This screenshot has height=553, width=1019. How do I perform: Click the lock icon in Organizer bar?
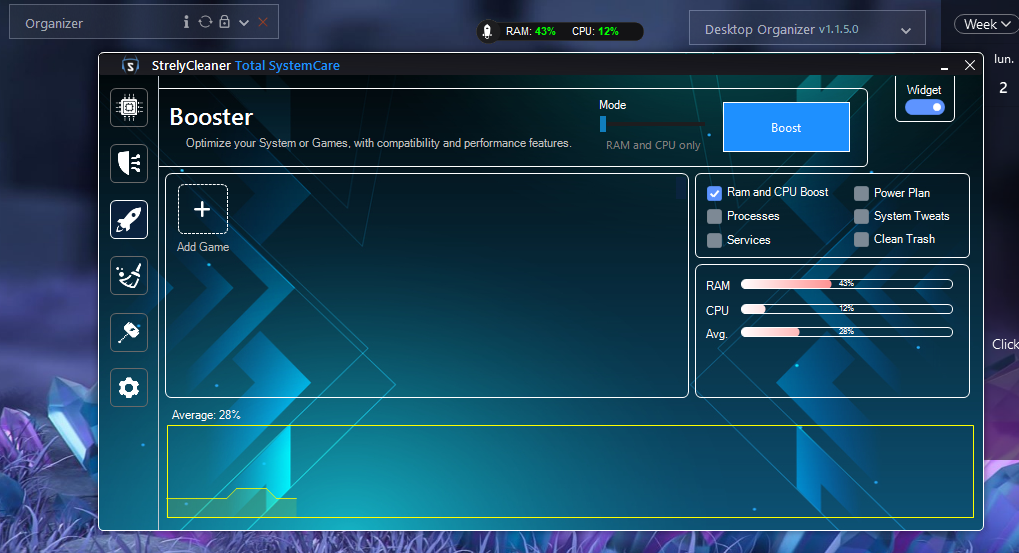(x=224, y=22)
